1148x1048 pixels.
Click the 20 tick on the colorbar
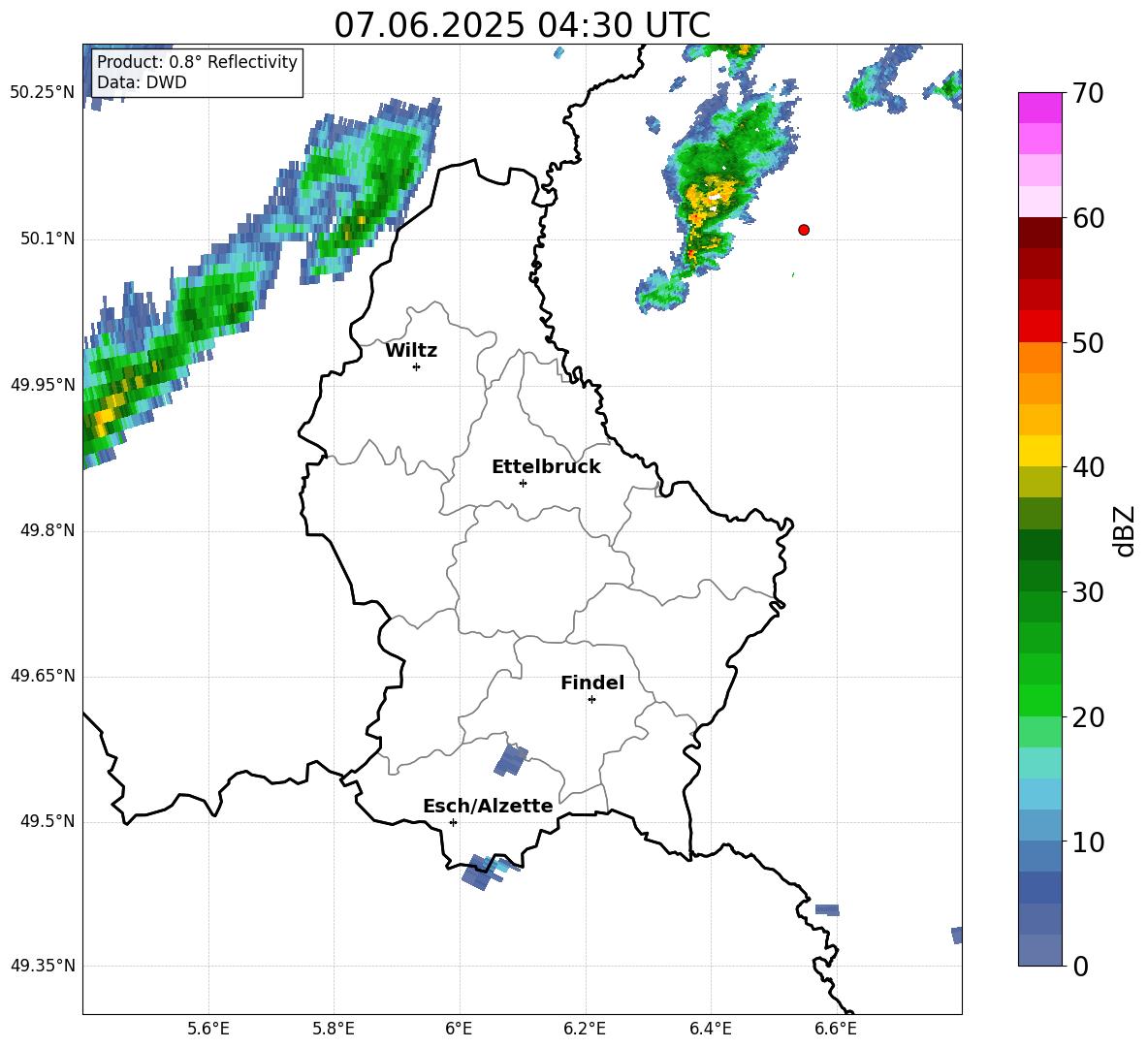[x=1088, y=716]
